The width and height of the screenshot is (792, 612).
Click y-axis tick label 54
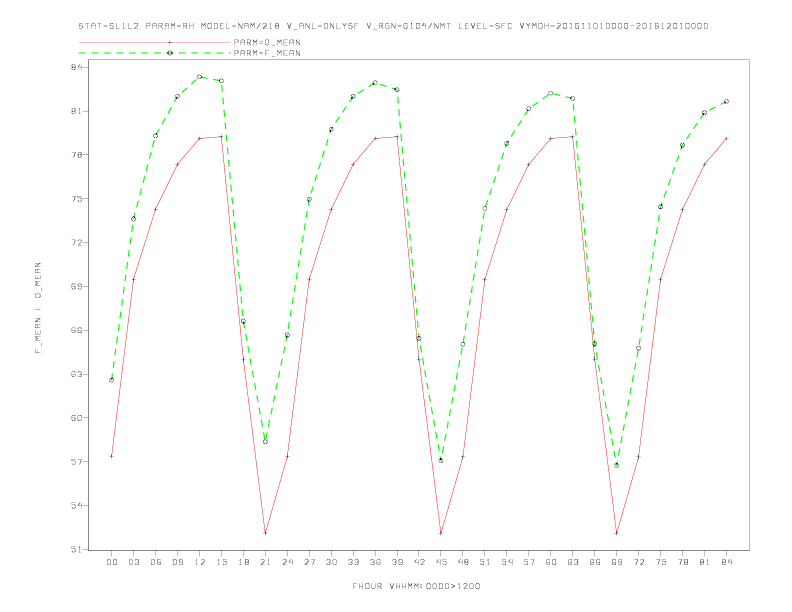tap(77, 505)
